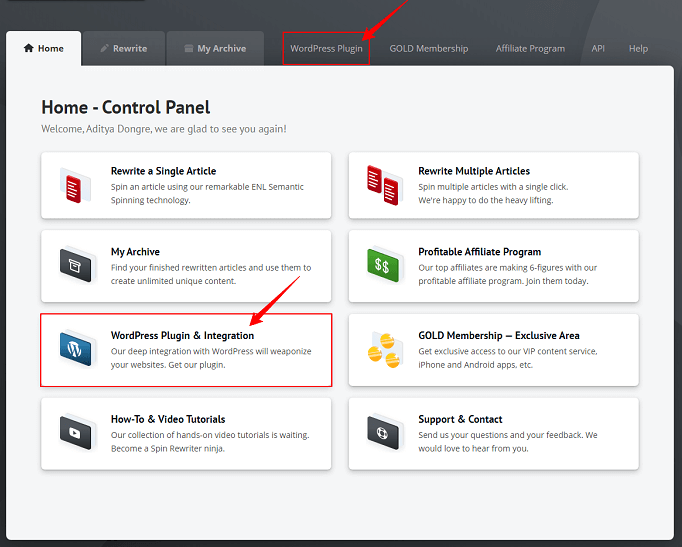Click the video play icon for Tutorials
Image resolution: width=682 pixels, height=547 pixels.
tap(76, 431)
